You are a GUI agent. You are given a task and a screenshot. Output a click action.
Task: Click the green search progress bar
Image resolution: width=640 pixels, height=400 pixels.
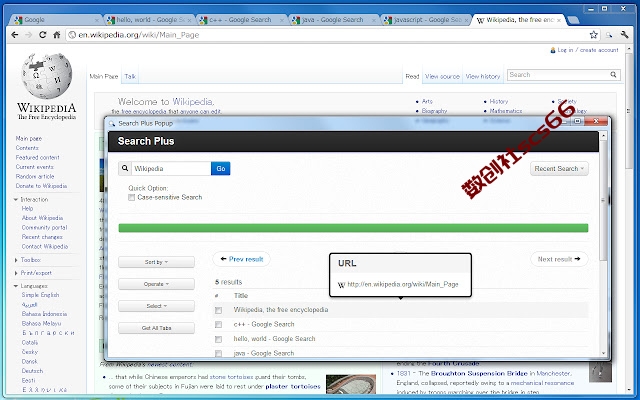(353, 228)
